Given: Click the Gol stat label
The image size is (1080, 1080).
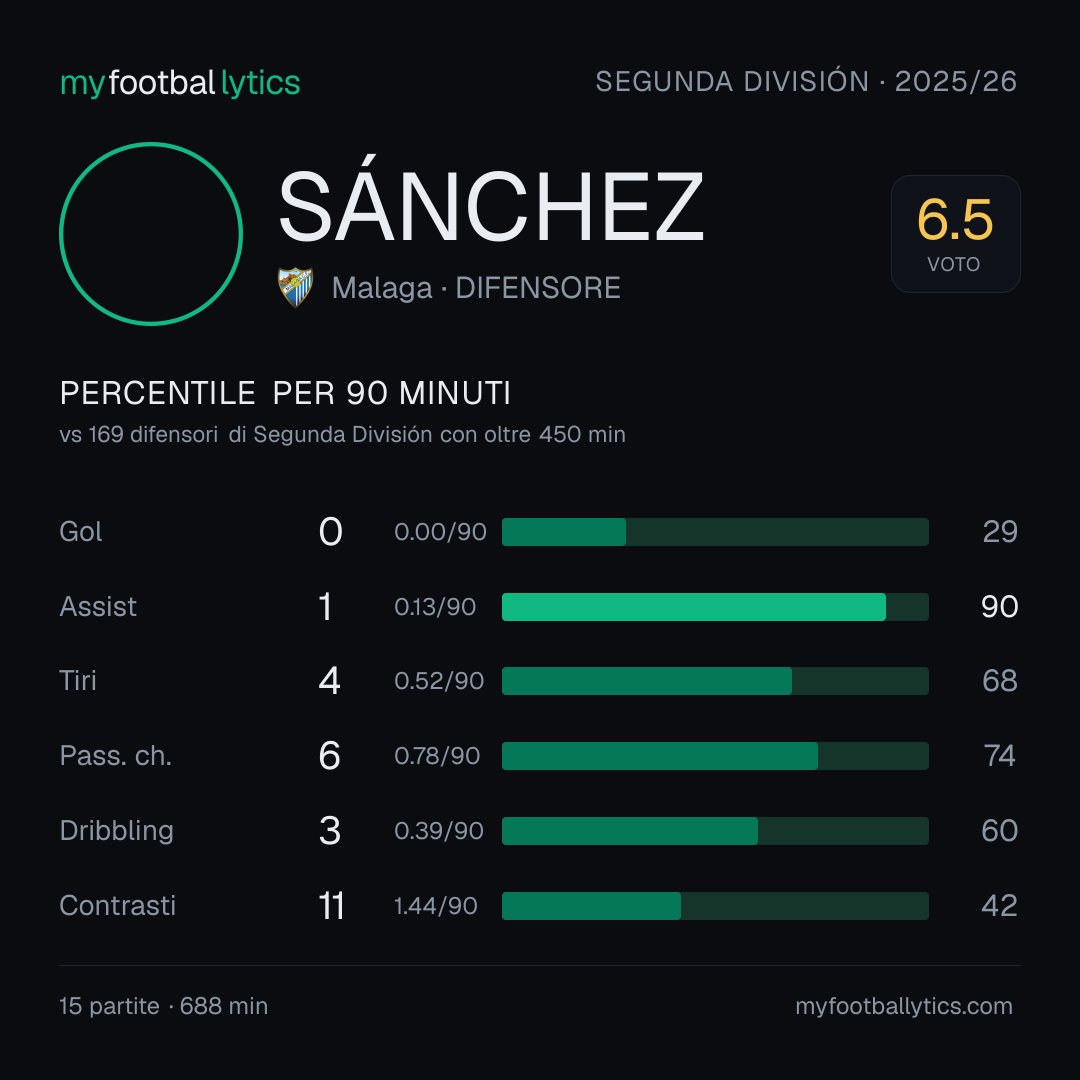Looking at the screenshot, I should click(x=81, y=532).
